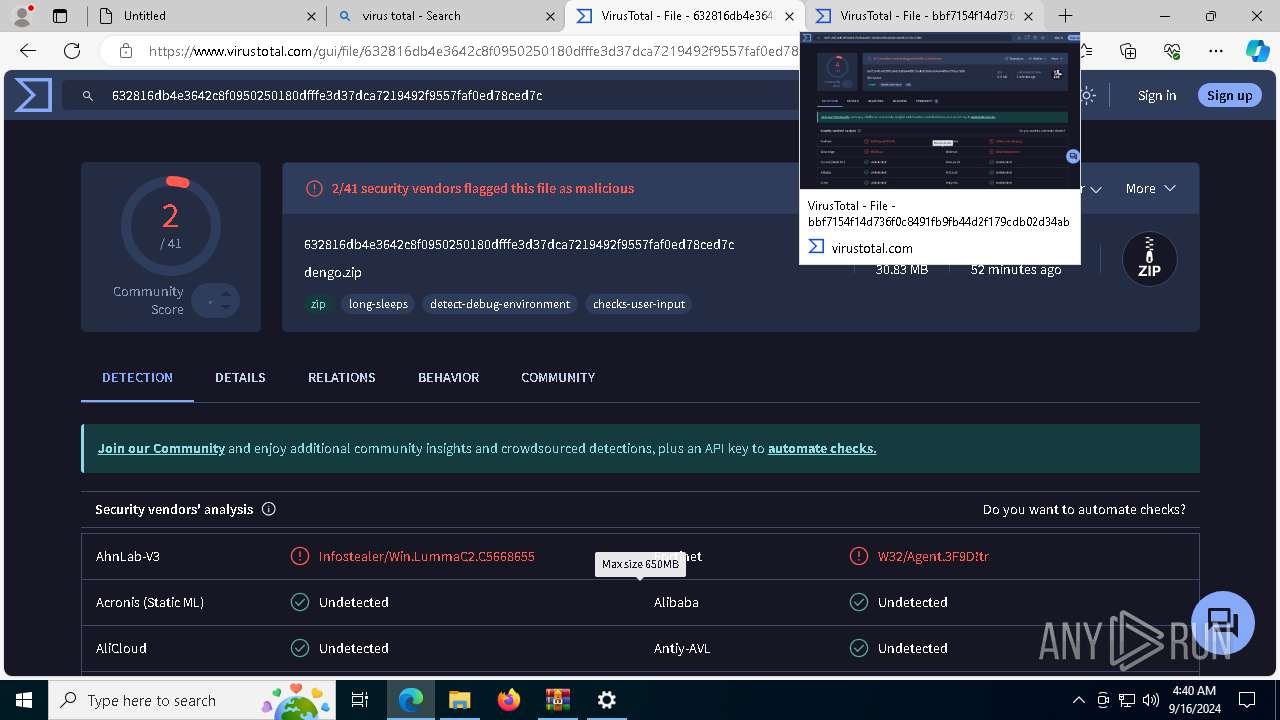Select the AhnLab-V3 vendor name
The height and width of the screenshot is (720, 1280).
point(128,556)
